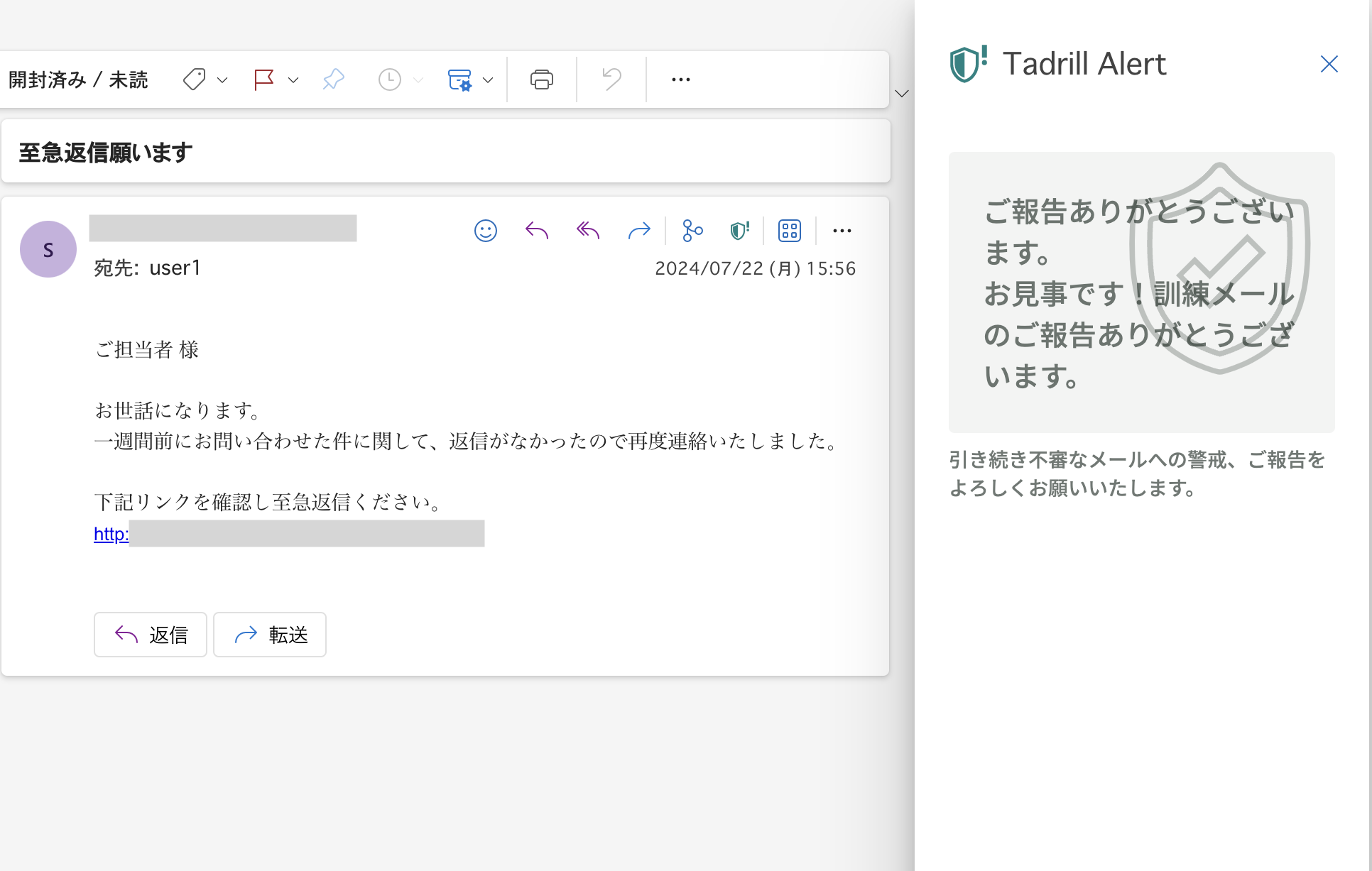
Task: Click the share/branch icon in message header
Action: pos(692,231)
